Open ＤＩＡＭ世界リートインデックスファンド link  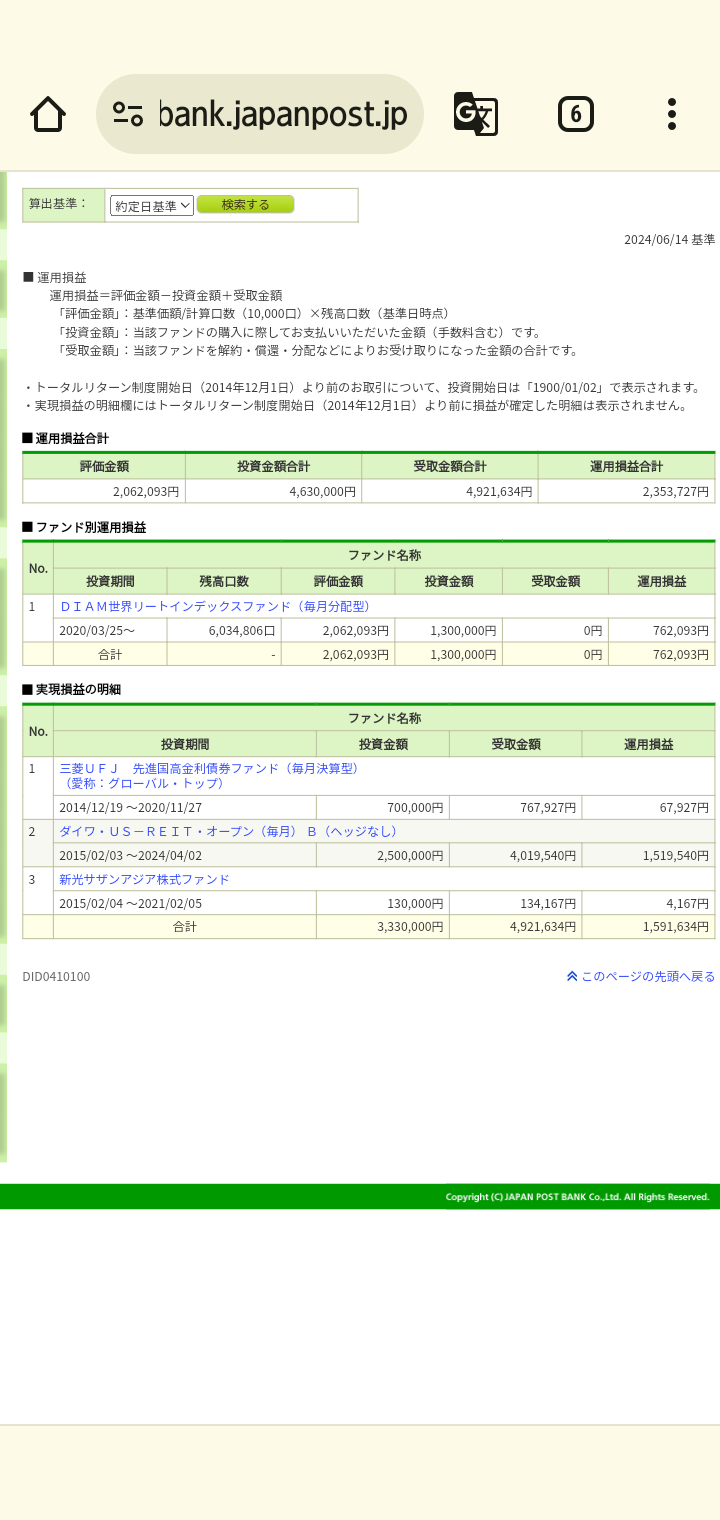pos(215,606)
